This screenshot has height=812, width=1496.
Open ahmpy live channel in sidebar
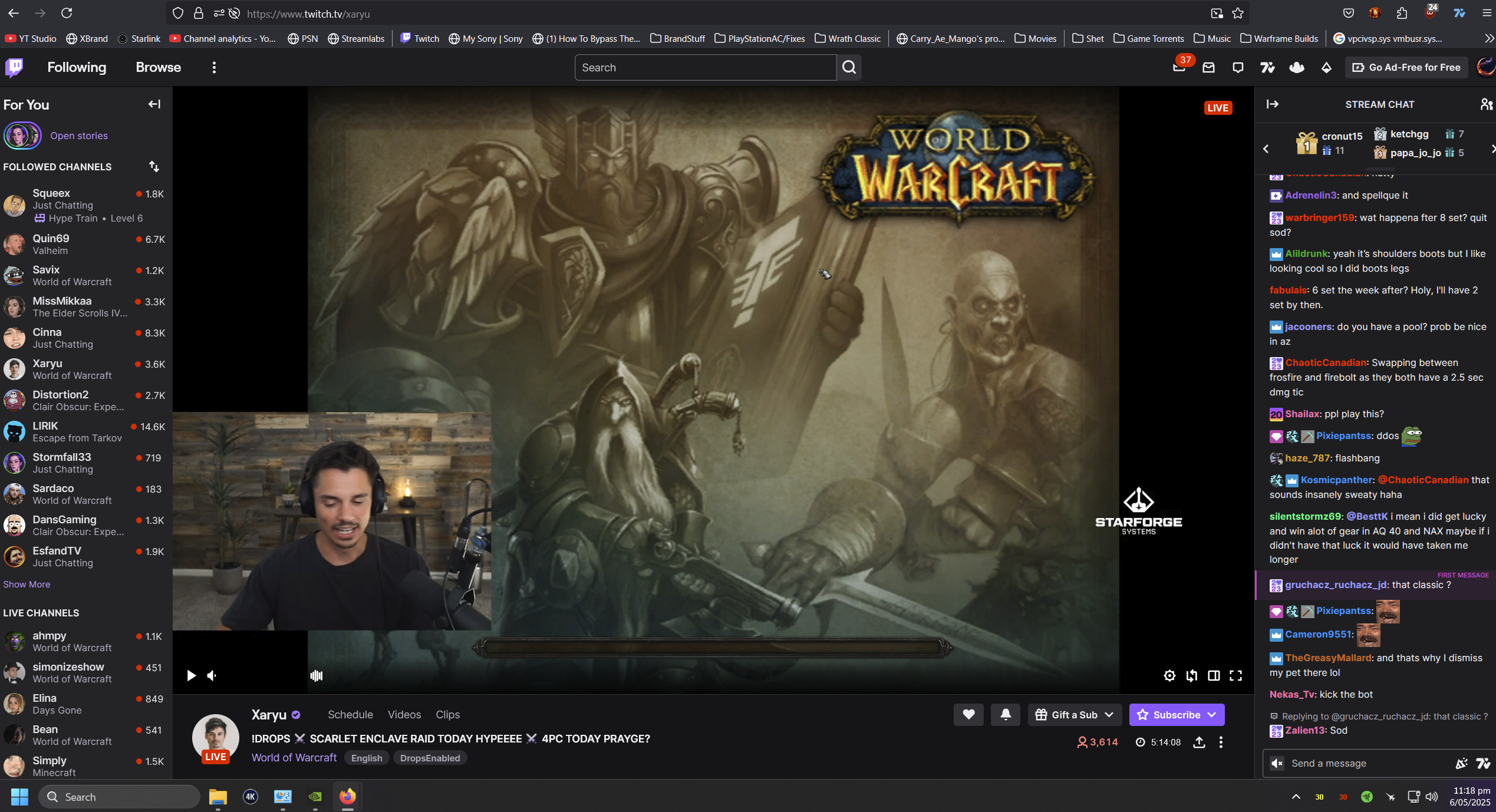pos(85,642)
